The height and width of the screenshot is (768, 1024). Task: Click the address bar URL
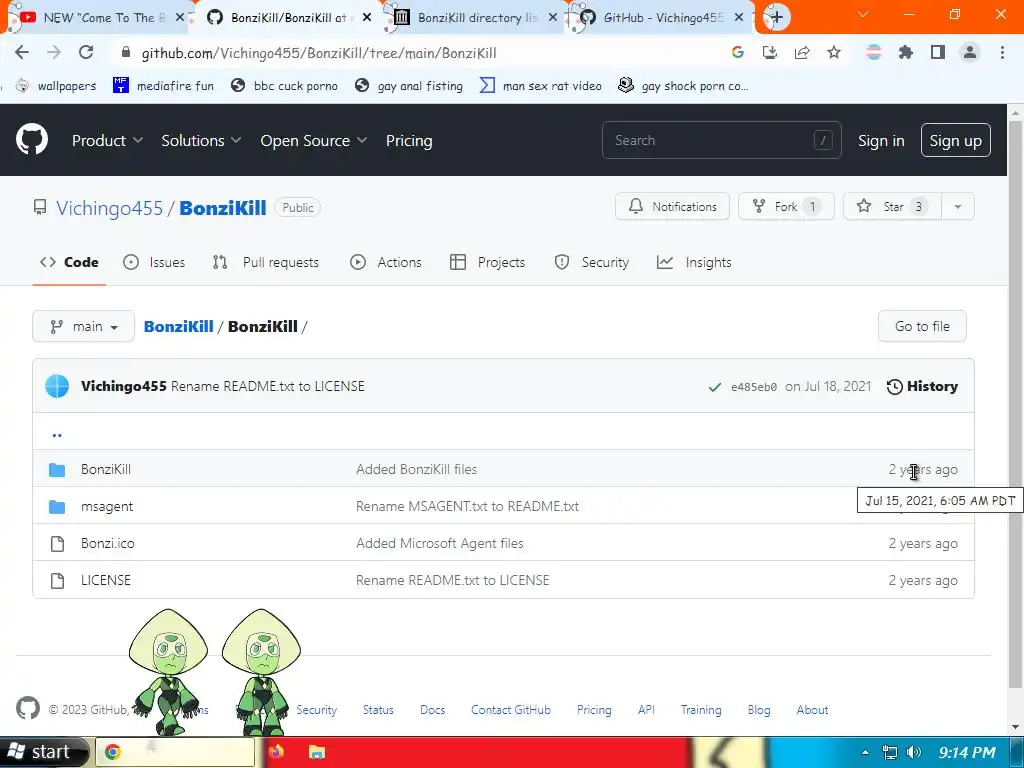(x=319, y=53)
